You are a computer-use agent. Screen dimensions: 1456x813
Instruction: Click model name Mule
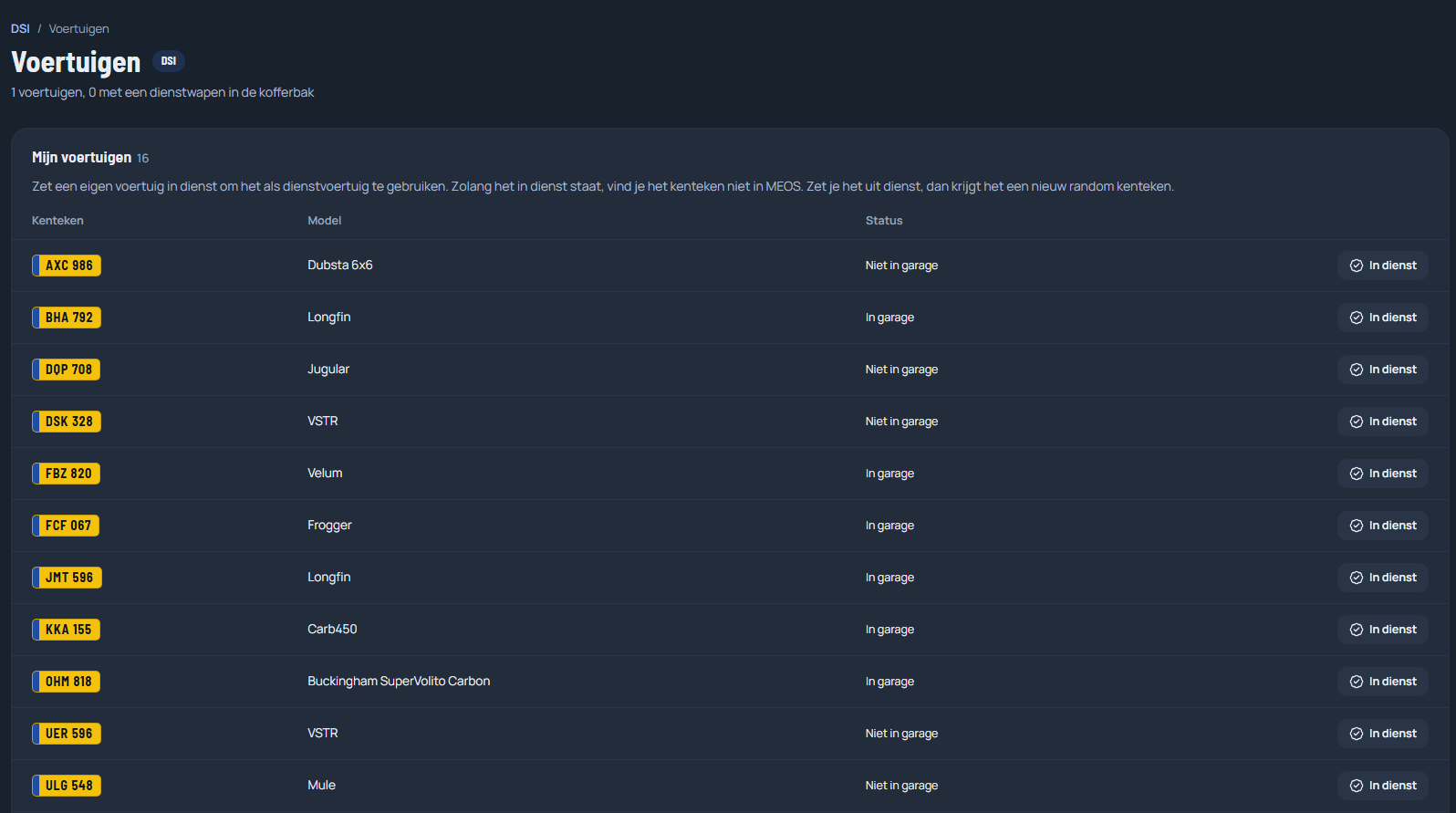click(321, 786)
